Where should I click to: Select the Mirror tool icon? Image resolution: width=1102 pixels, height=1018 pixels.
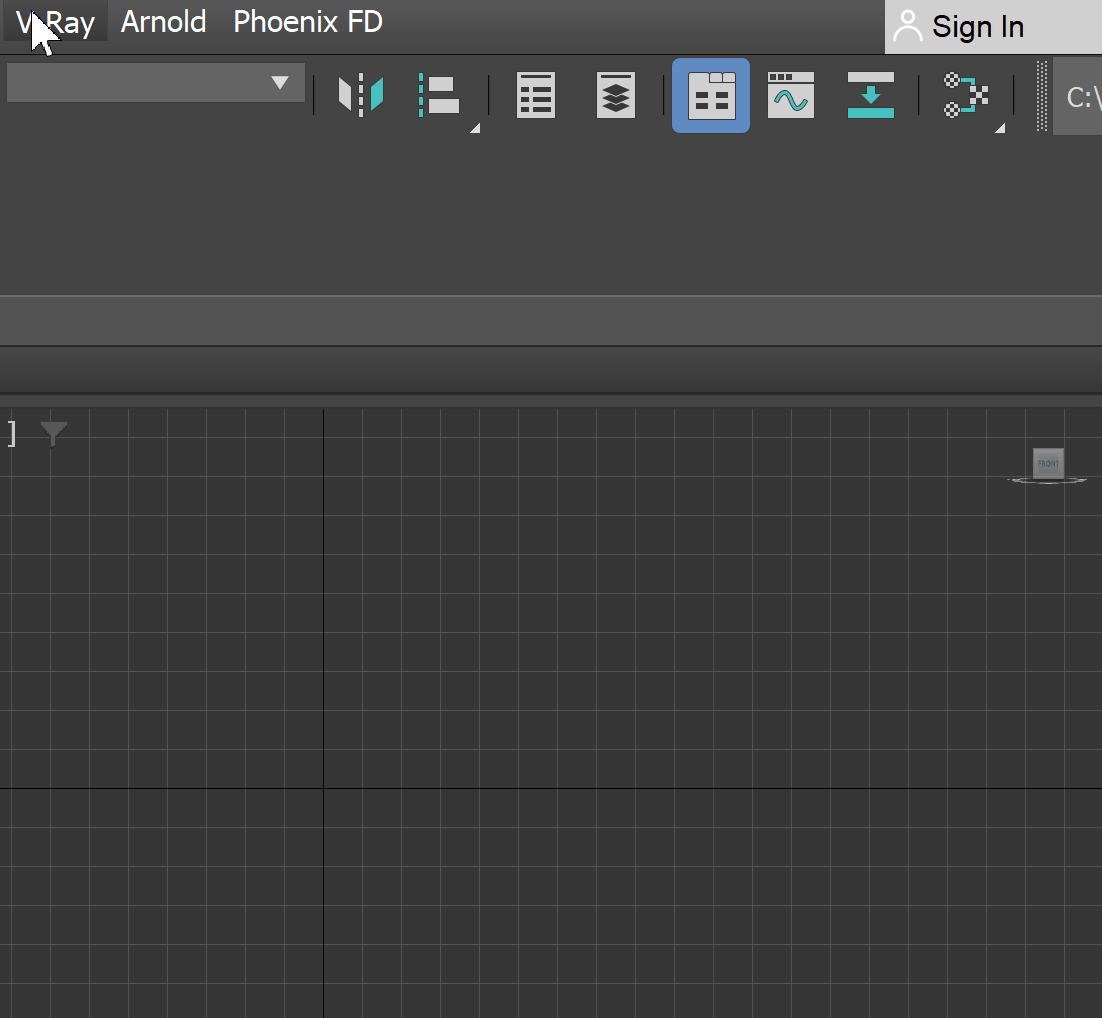[361, 95]
